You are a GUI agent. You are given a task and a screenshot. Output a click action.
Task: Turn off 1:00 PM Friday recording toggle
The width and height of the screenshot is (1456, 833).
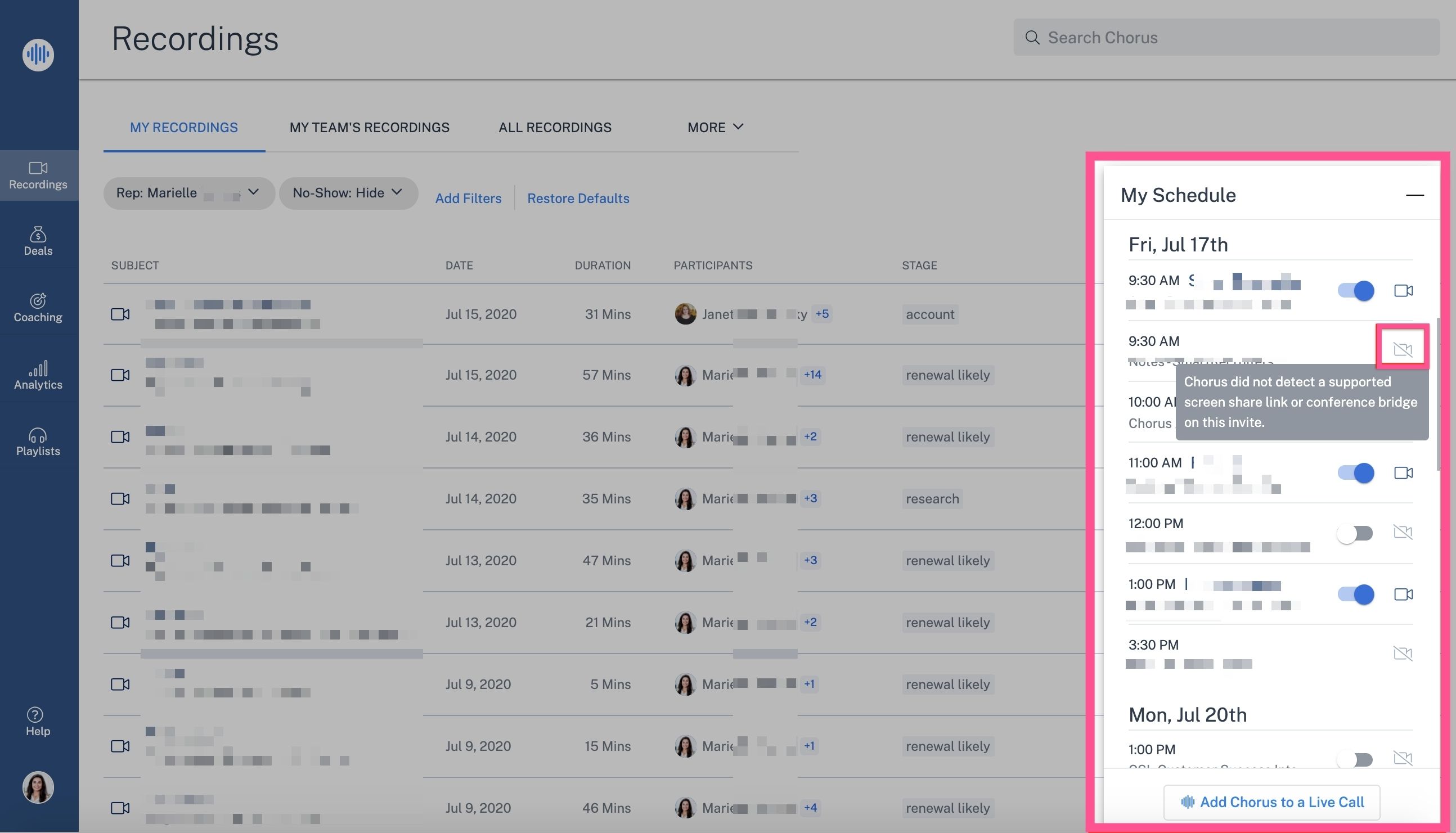[1355, 594]
